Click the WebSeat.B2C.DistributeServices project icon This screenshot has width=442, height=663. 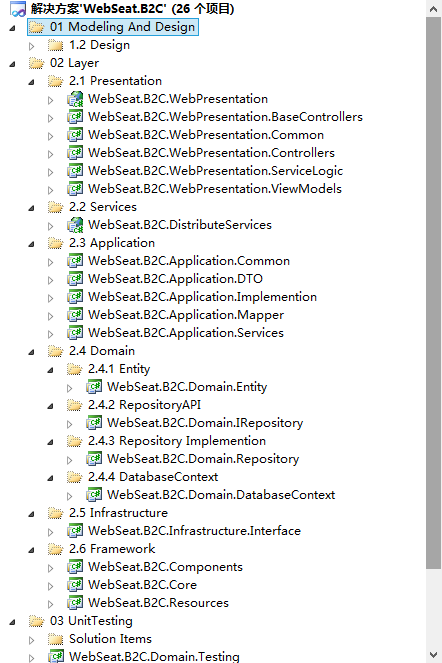(75, 225)
